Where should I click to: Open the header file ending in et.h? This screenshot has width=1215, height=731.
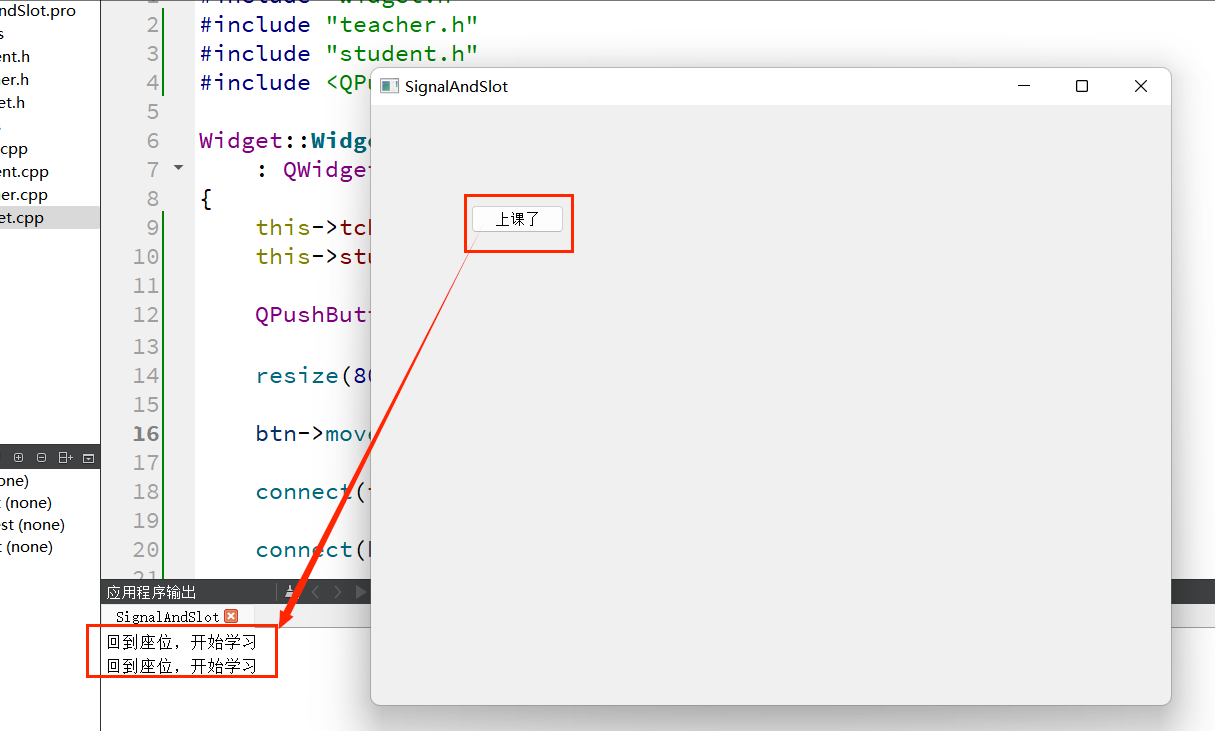tap(13, 102)
